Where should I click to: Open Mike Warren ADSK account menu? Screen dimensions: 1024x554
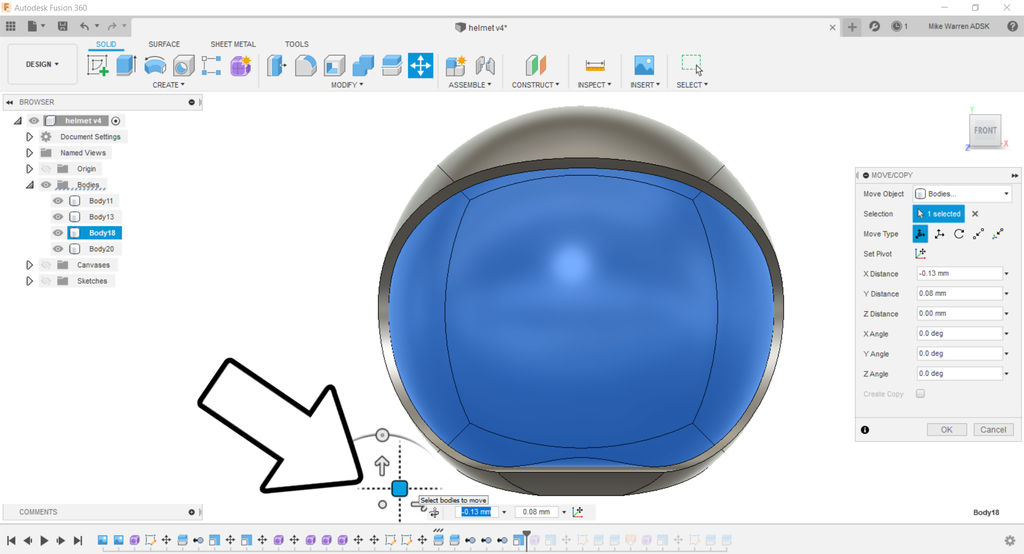(x=959, y=26)
